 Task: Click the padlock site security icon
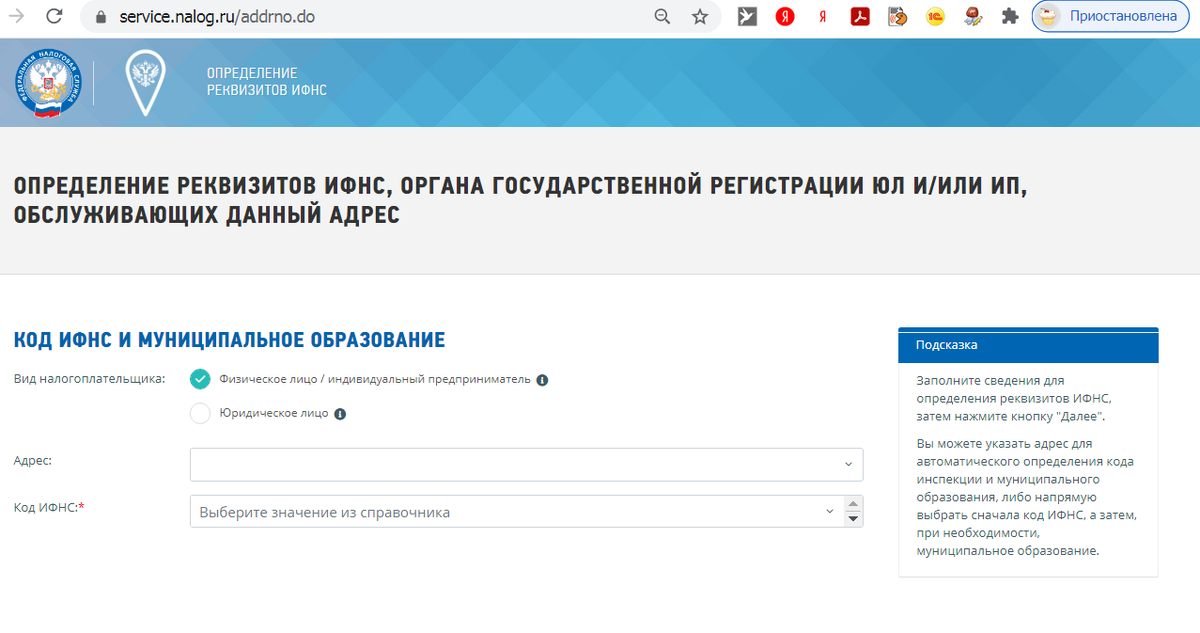pos(99,17)
